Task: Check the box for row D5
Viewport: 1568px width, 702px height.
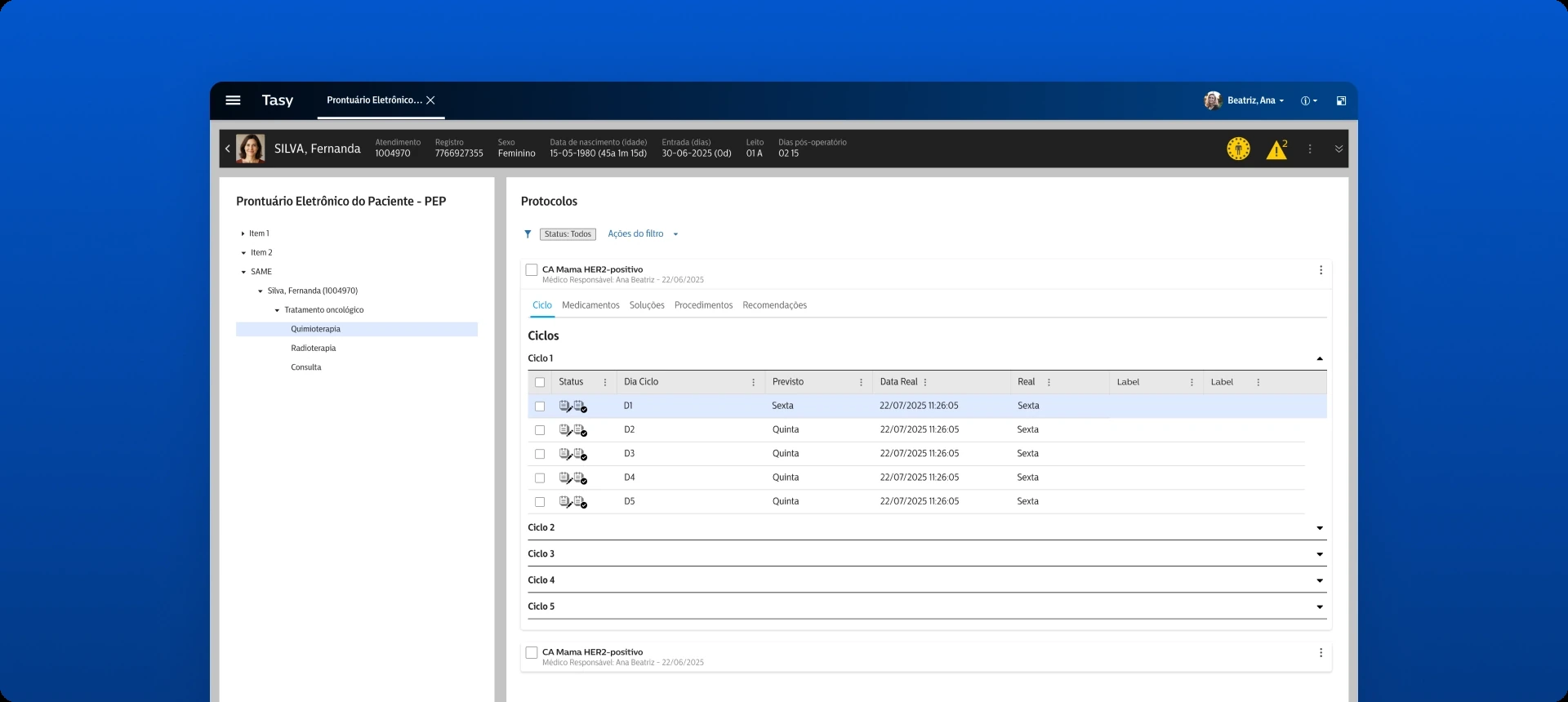Action: pyautogui.click(x=540, y=502)
